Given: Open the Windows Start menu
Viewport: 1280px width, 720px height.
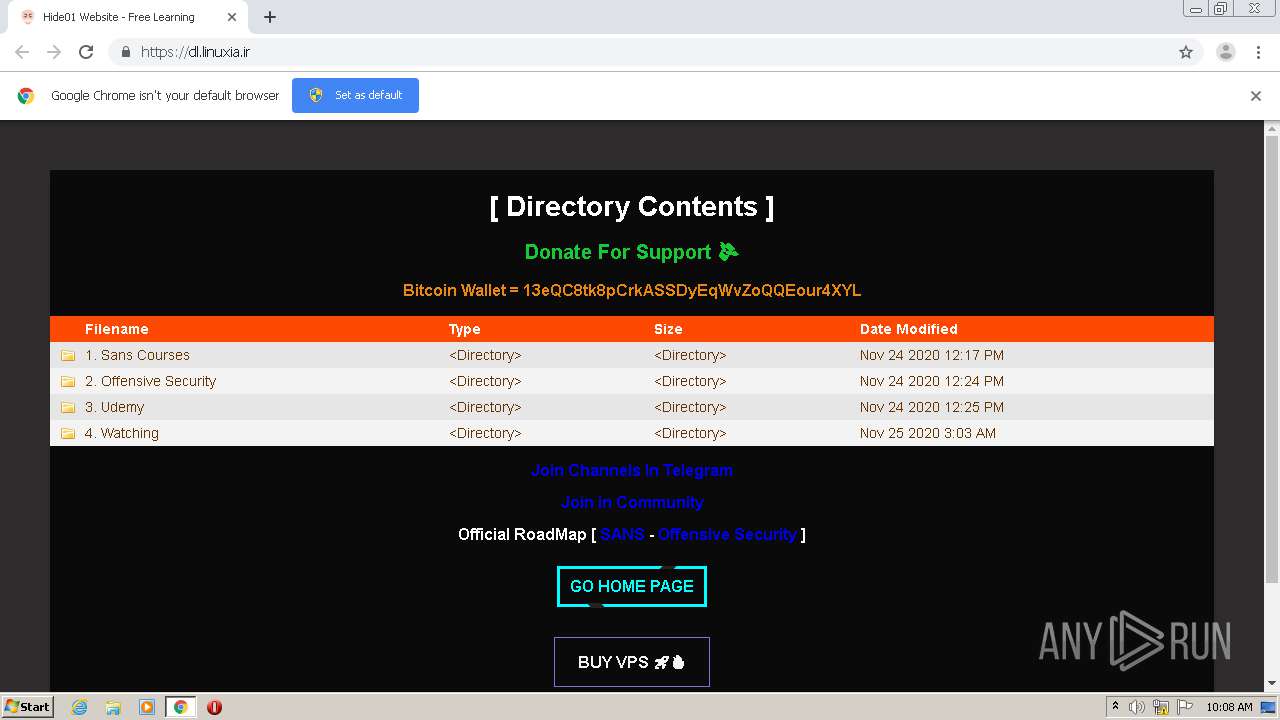Looking at the screenshot, I should coord(28,706).
